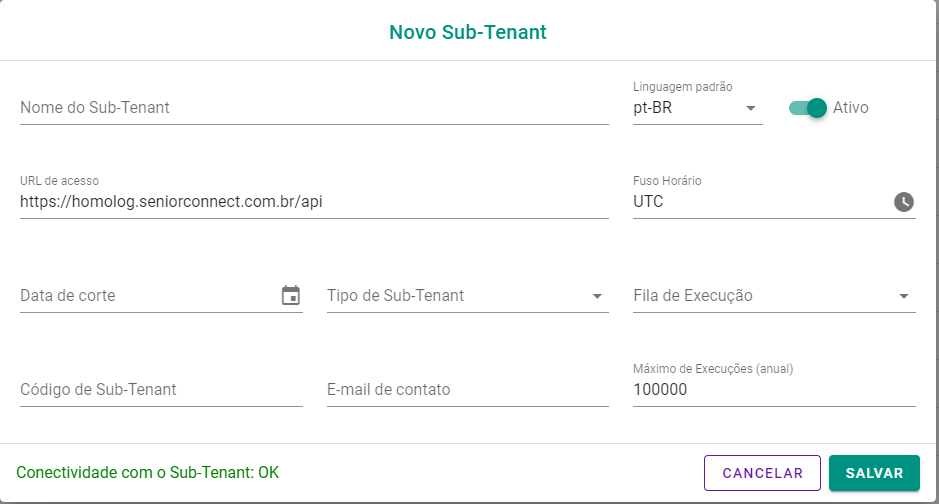This screenshot has height=504, width=939.
Task: Click the Linguagem padrão dropdown arrow
Action: point(751,108)
